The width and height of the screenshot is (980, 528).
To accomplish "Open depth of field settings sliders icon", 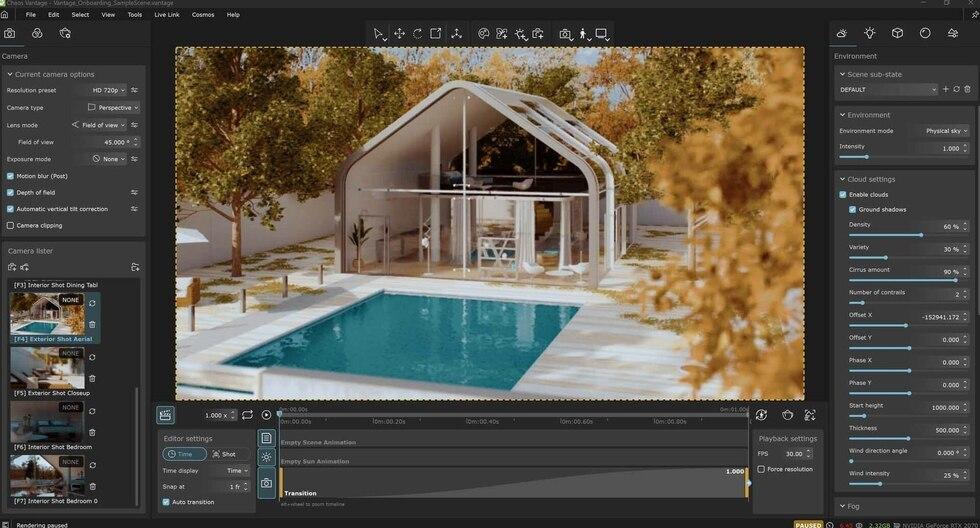I will coord(134,192).
